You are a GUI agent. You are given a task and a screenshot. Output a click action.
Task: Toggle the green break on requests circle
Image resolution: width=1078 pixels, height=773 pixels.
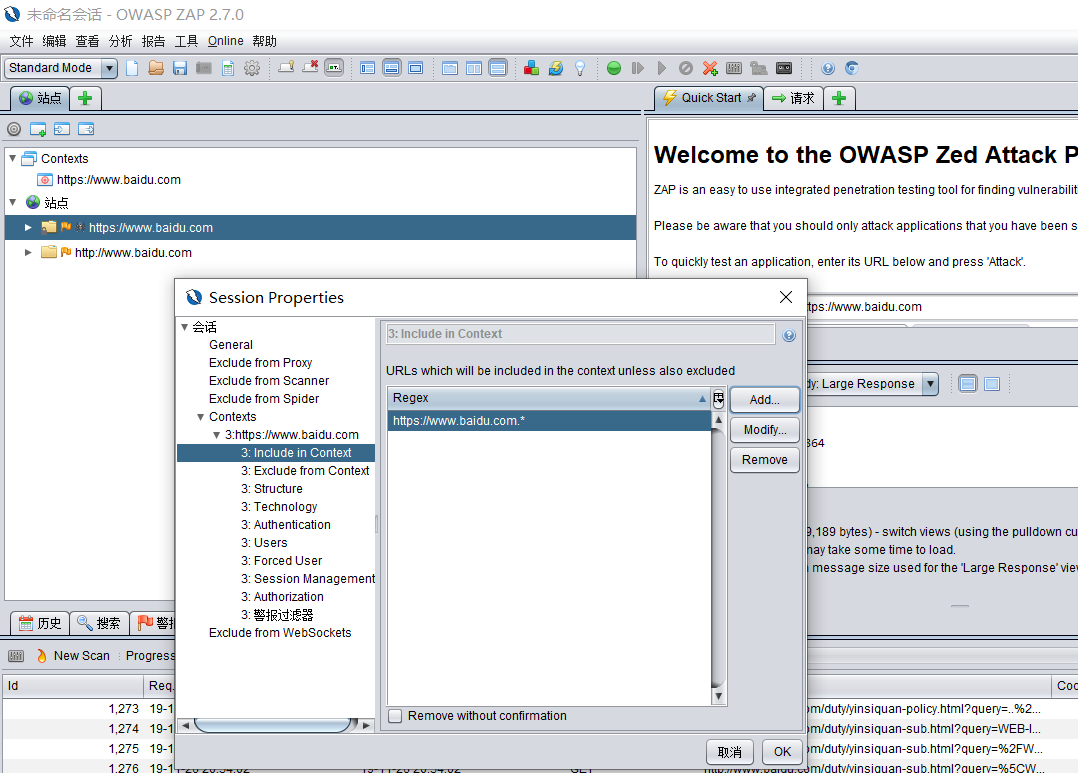click(x=614, y=68)
